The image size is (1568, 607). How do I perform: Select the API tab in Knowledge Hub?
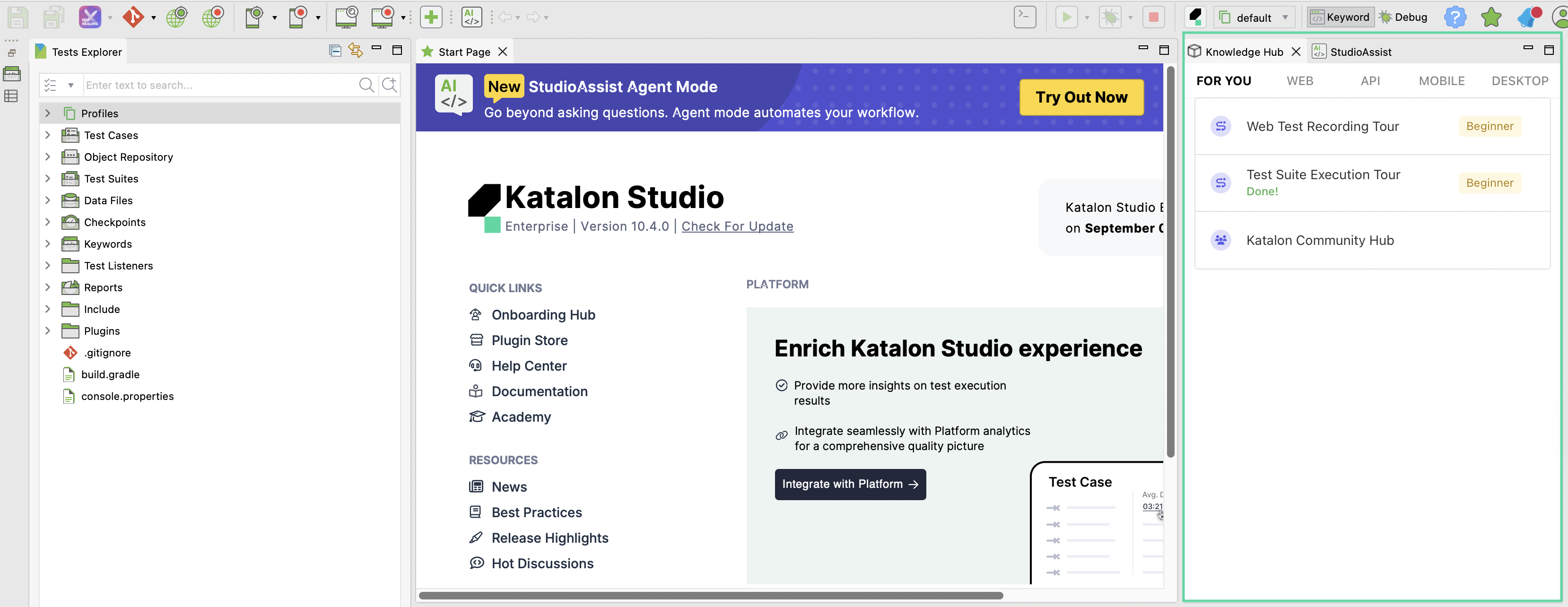[1371, 80]
